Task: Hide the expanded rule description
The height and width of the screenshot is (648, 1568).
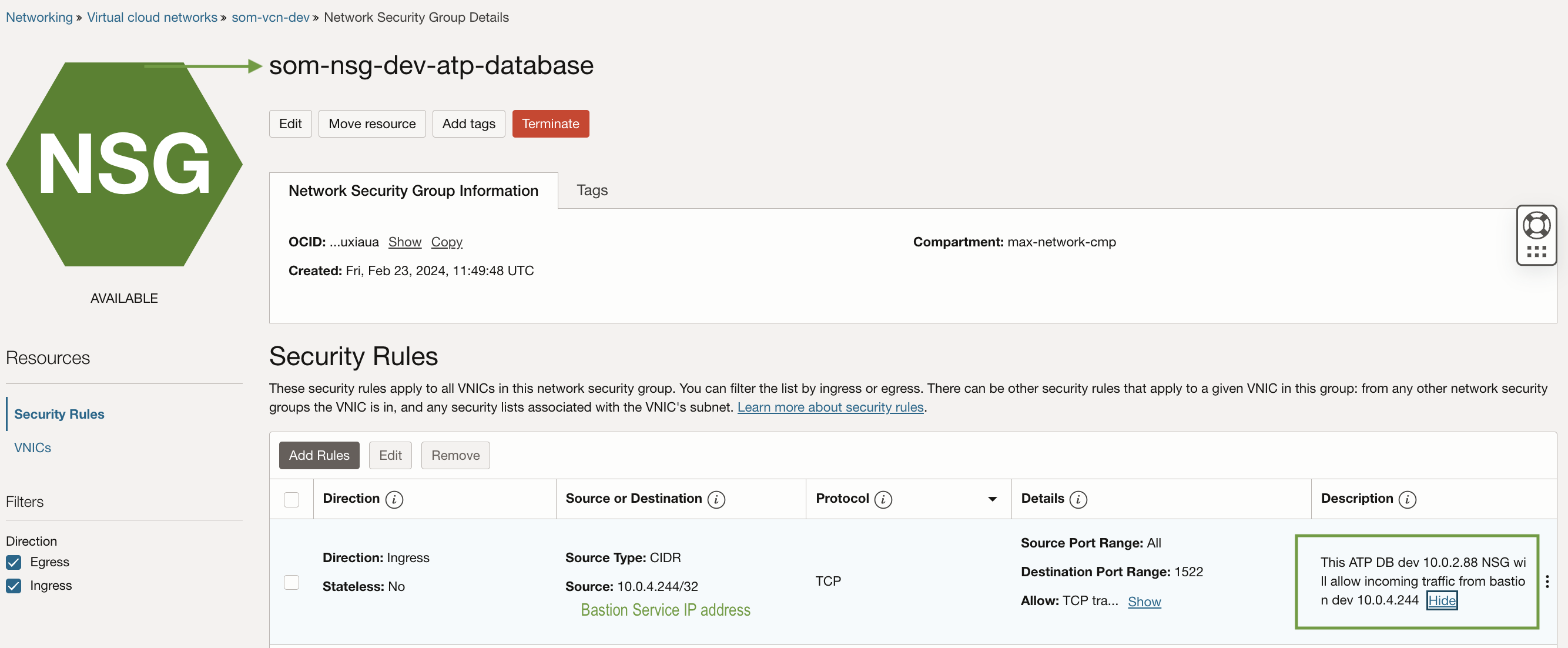Action: (1442, 600)
